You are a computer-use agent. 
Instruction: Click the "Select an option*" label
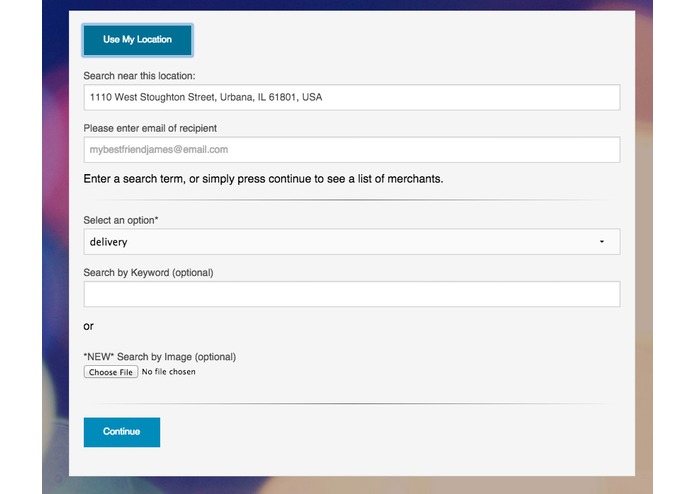point(121,220)
